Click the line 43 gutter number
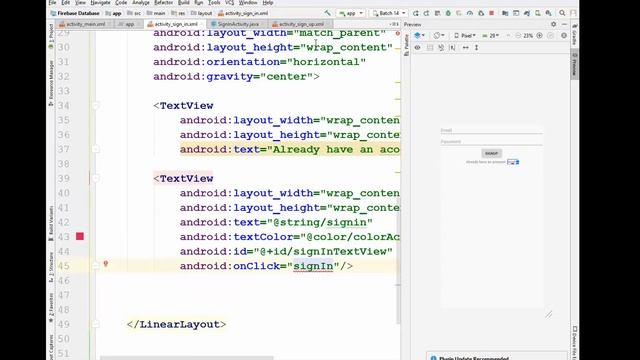 click(x=64, y=237)
